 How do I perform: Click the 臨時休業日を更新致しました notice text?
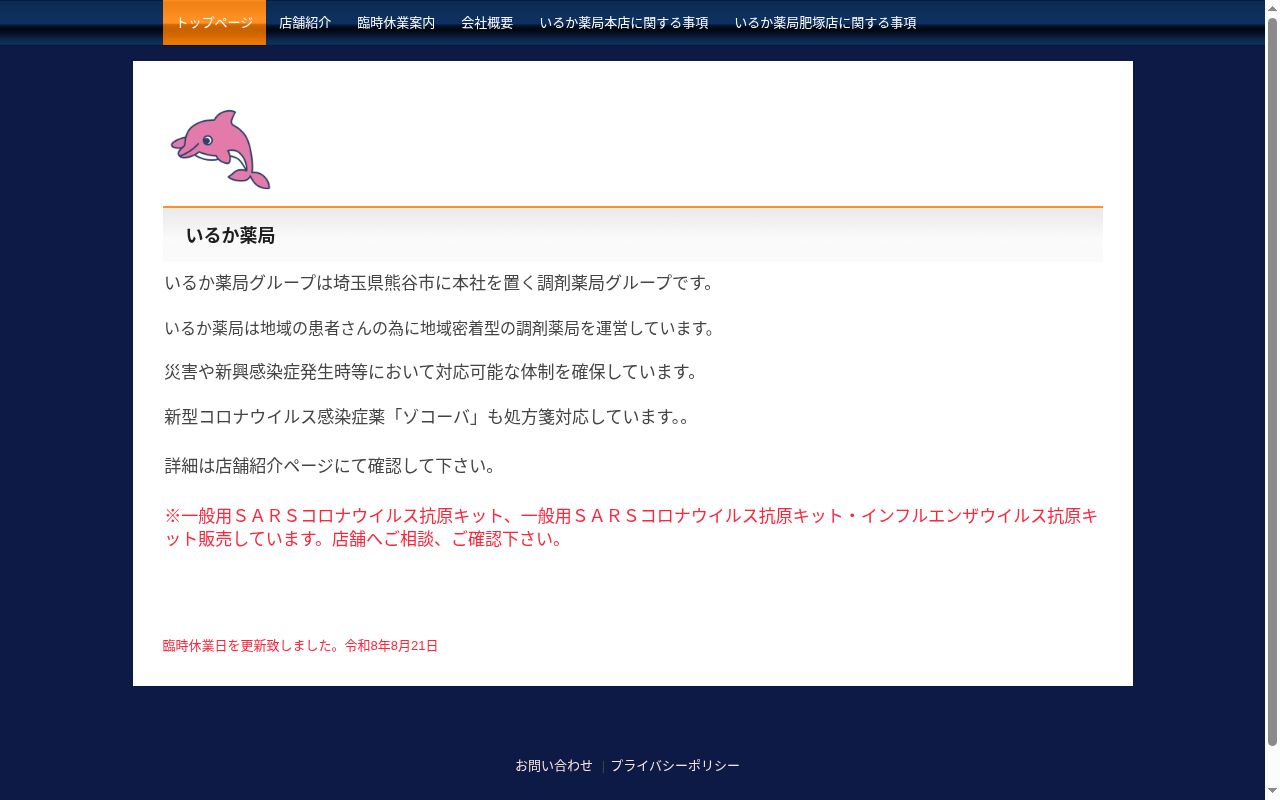click(300, 646)
